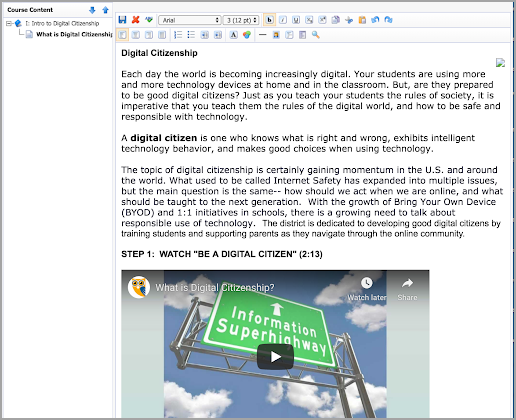Screen dimensions: 516x420
Task: Click the chapter icon beside Intro to Digital Citizenship
Action: [18, 23]
